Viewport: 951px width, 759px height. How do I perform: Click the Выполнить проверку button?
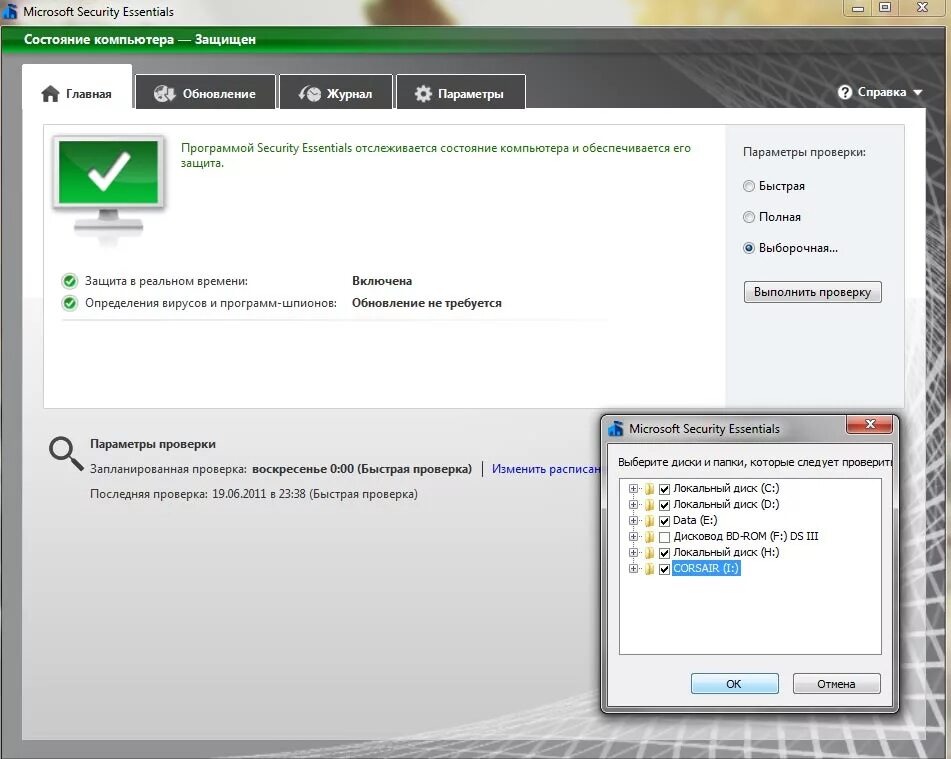[813, 292]
